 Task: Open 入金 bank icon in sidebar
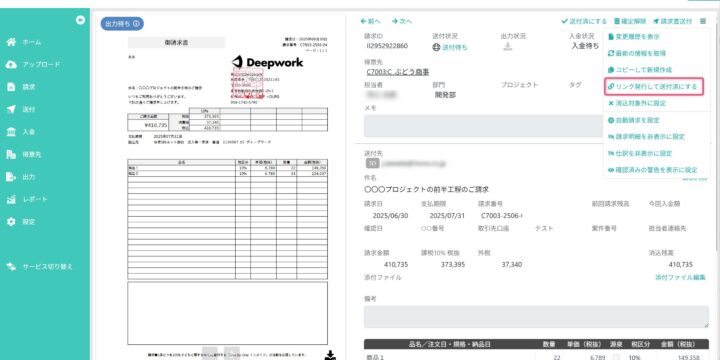tap(11, 132)
